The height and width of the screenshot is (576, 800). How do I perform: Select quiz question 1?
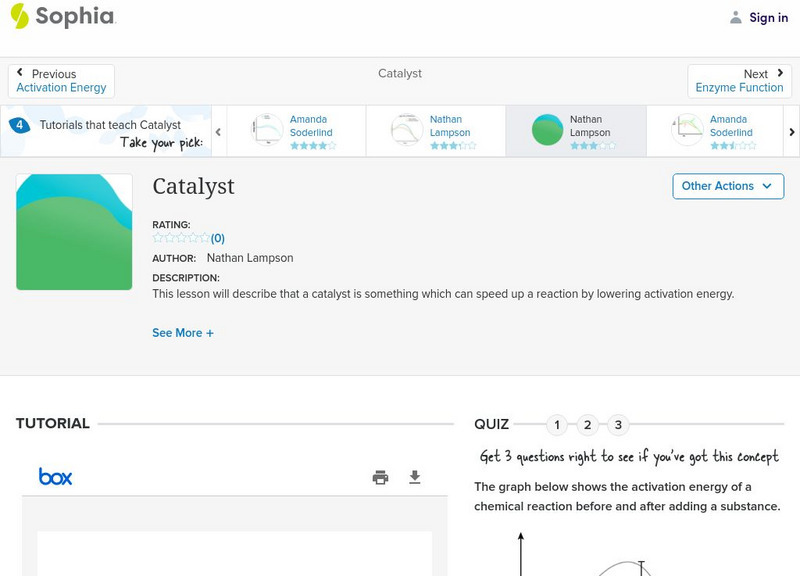pyautogui.click(x=557, y=425)
